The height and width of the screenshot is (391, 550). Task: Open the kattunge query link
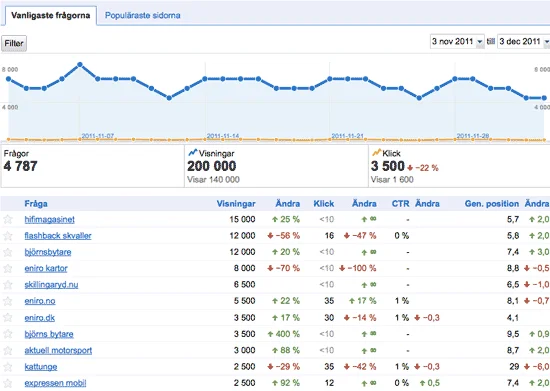[x=41, y=367]
